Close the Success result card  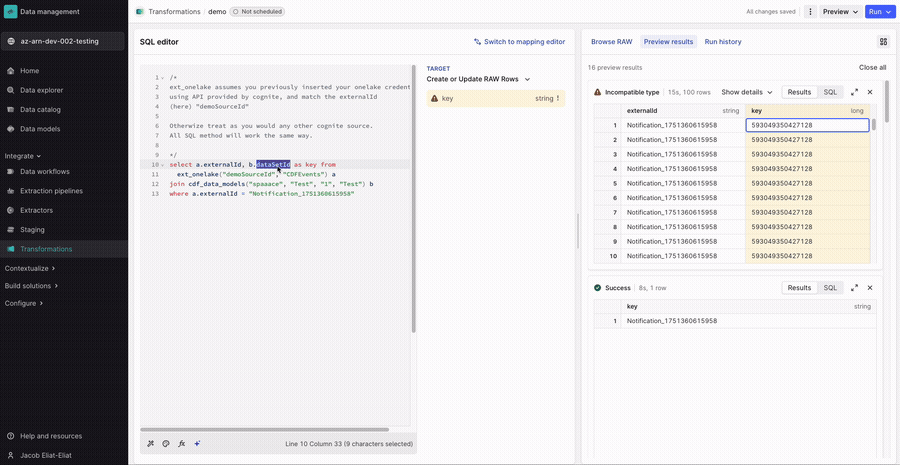(x=870, y=288)
